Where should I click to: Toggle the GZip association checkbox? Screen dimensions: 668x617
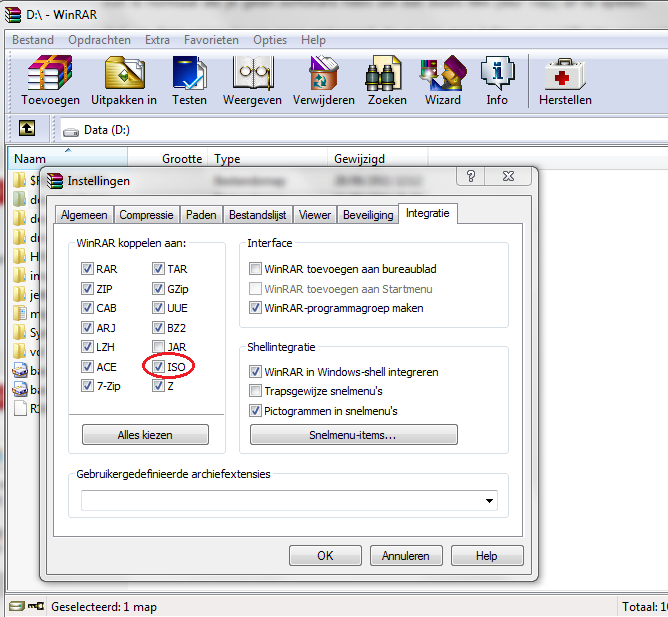(158, 288)
